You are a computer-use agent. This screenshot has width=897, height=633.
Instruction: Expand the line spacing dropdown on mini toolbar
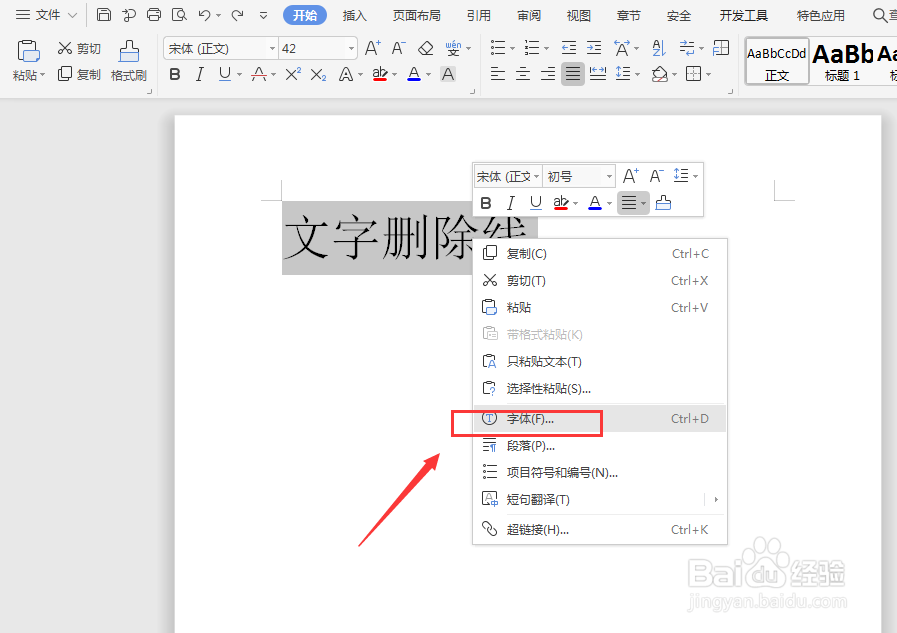(693, 176)
